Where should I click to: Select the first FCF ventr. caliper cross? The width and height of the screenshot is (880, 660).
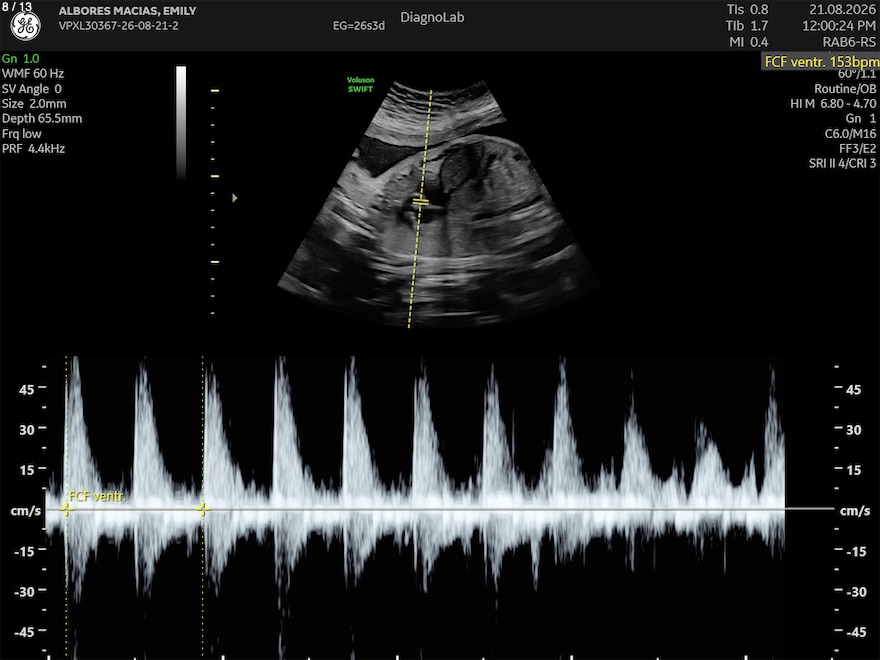click(66, 509)
